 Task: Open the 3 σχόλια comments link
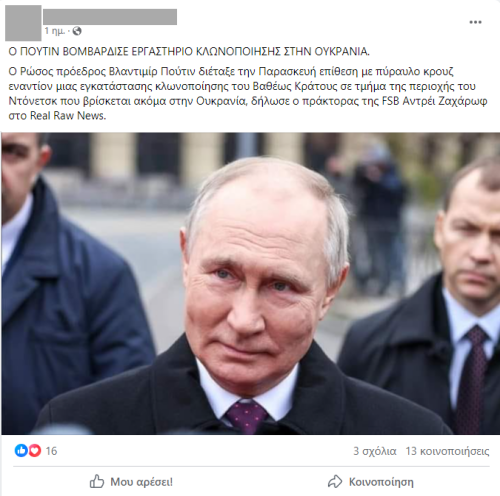click(375, 451)
